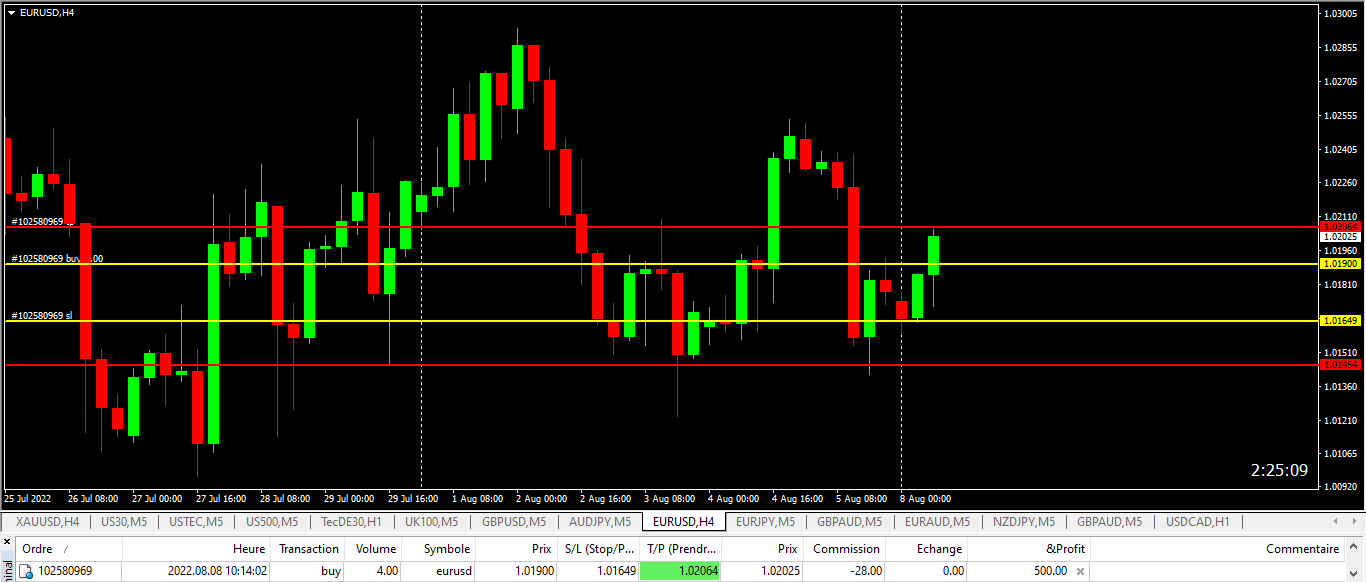Click the S/L column header

pos(598,549)
